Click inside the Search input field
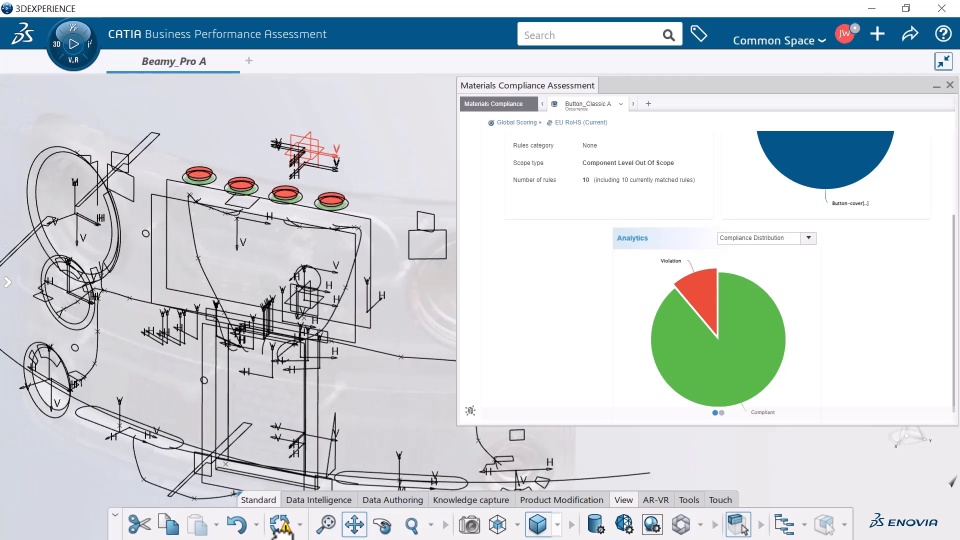 589,36
